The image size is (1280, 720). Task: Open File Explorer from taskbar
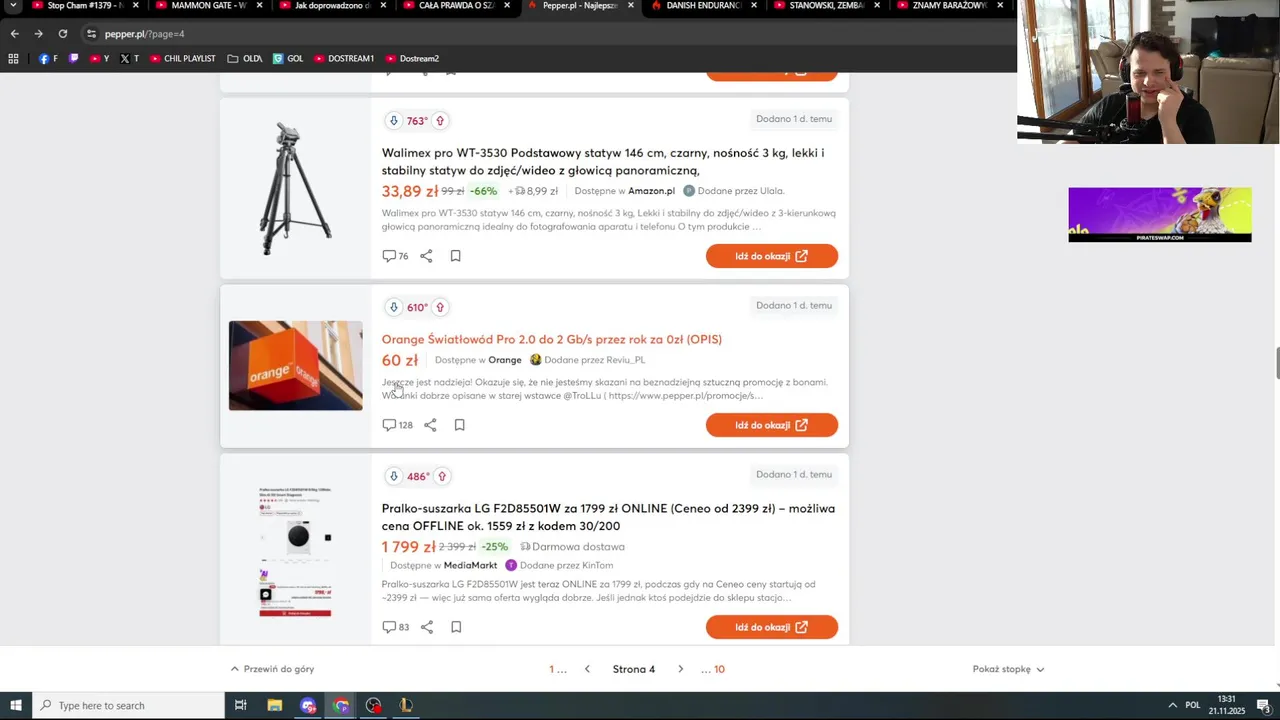[275, 706]
